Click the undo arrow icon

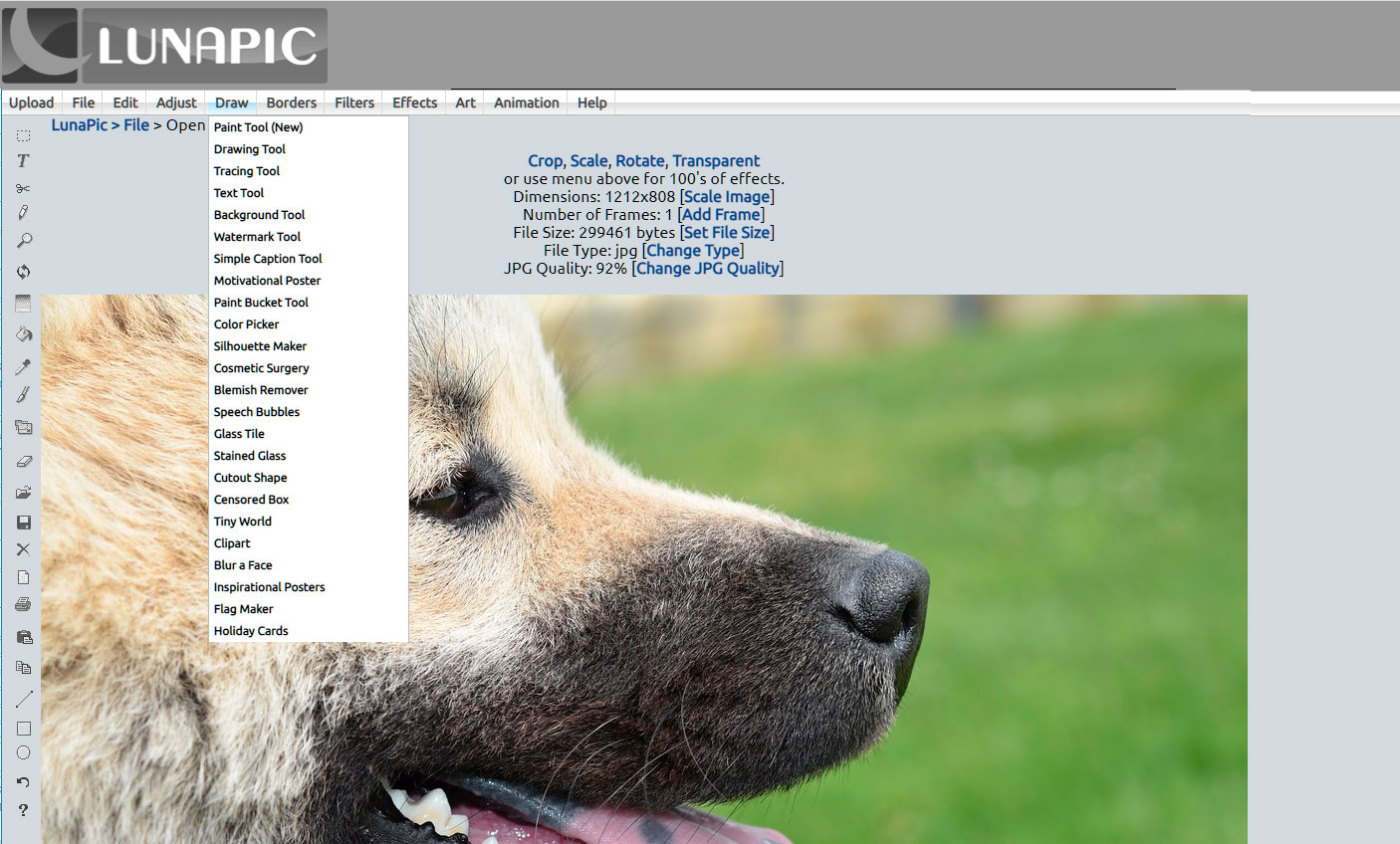click(23, 782)
